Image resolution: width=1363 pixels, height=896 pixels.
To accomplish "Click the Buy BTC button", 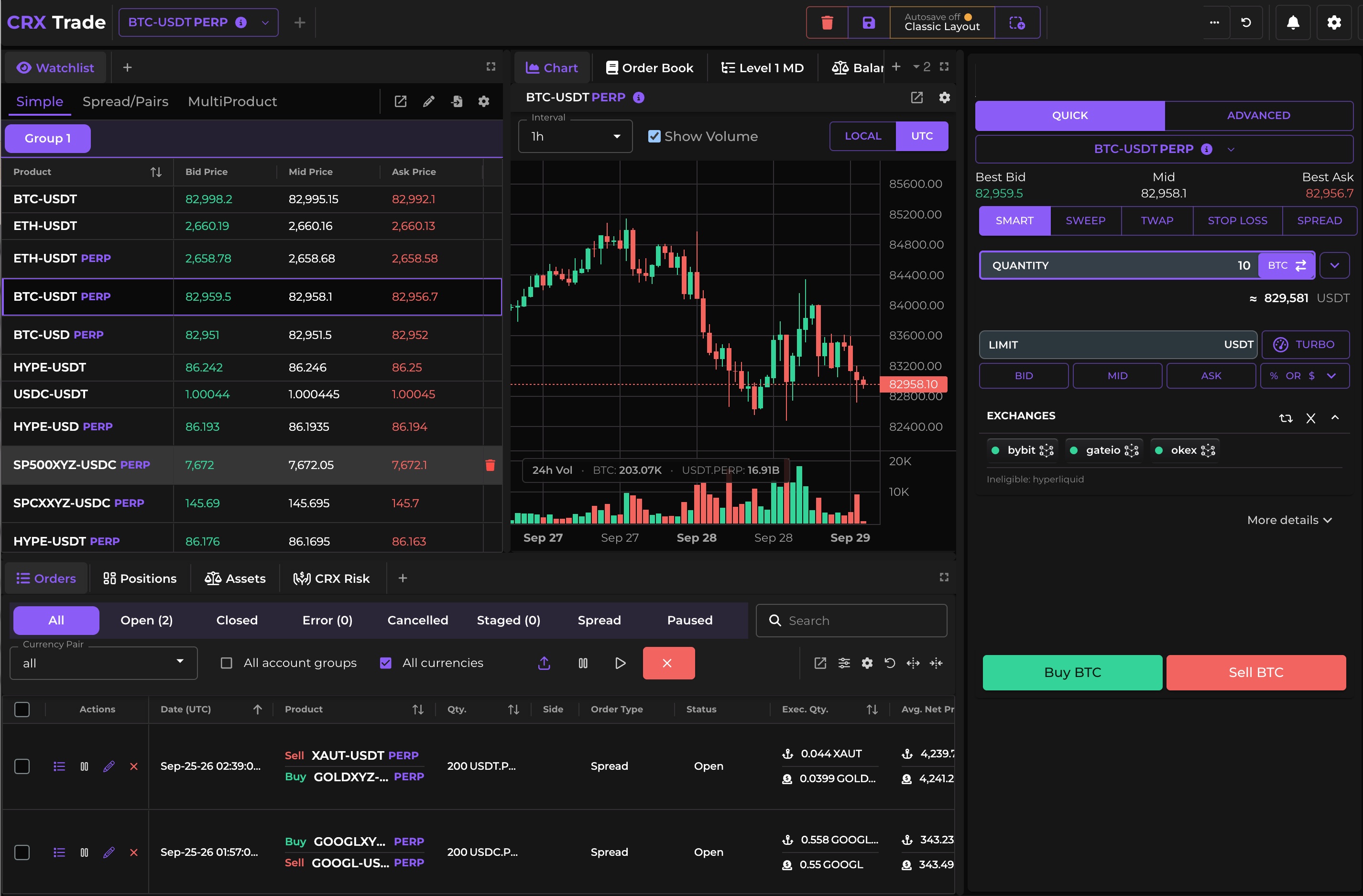I will (x=1072, y=673).
